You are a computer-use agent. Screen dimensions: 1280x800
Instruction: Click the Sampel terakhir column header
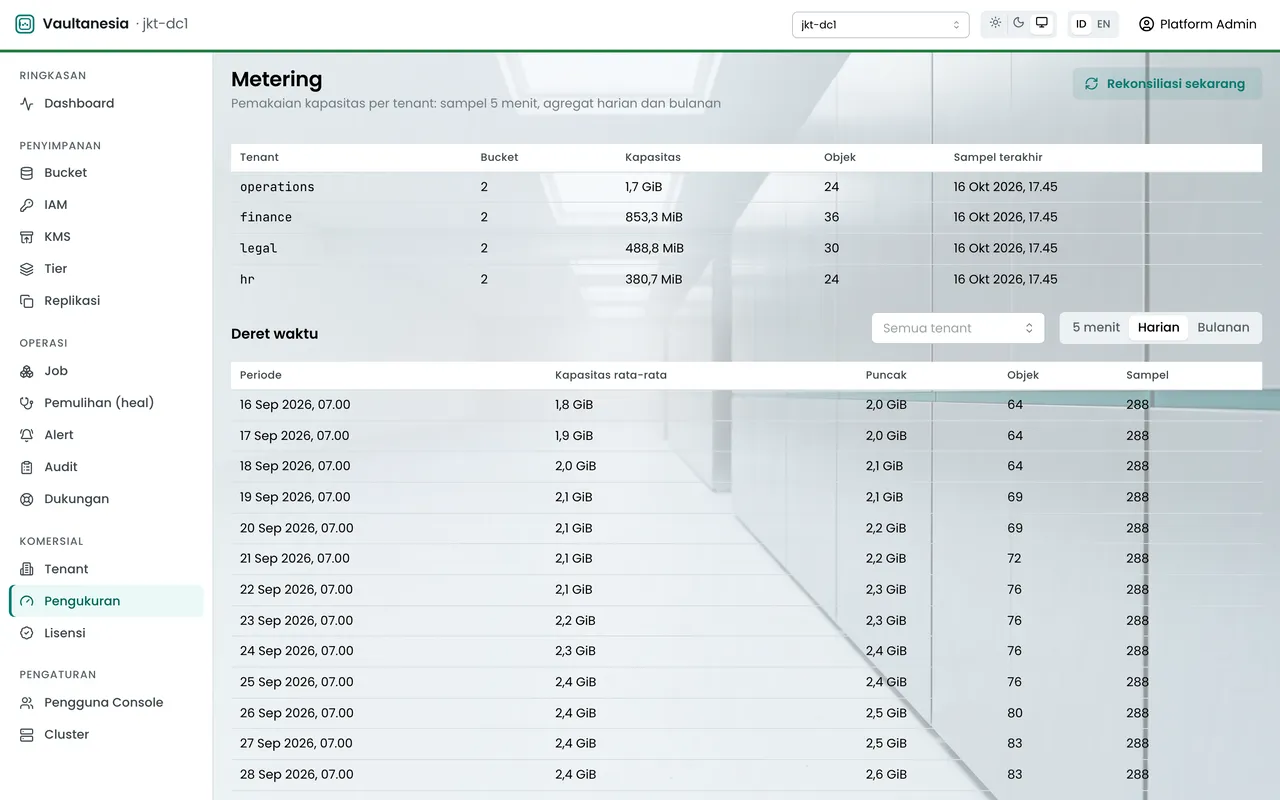[x=998, y=157]
